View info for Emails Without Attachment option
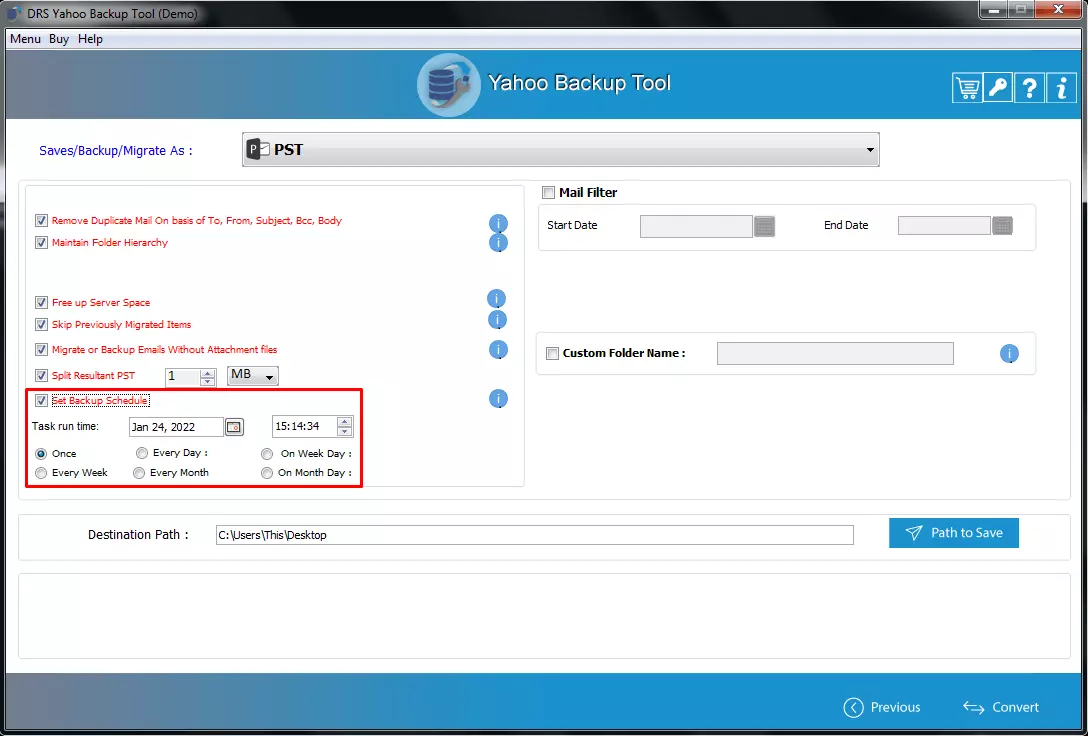 [x=498, y=350]
